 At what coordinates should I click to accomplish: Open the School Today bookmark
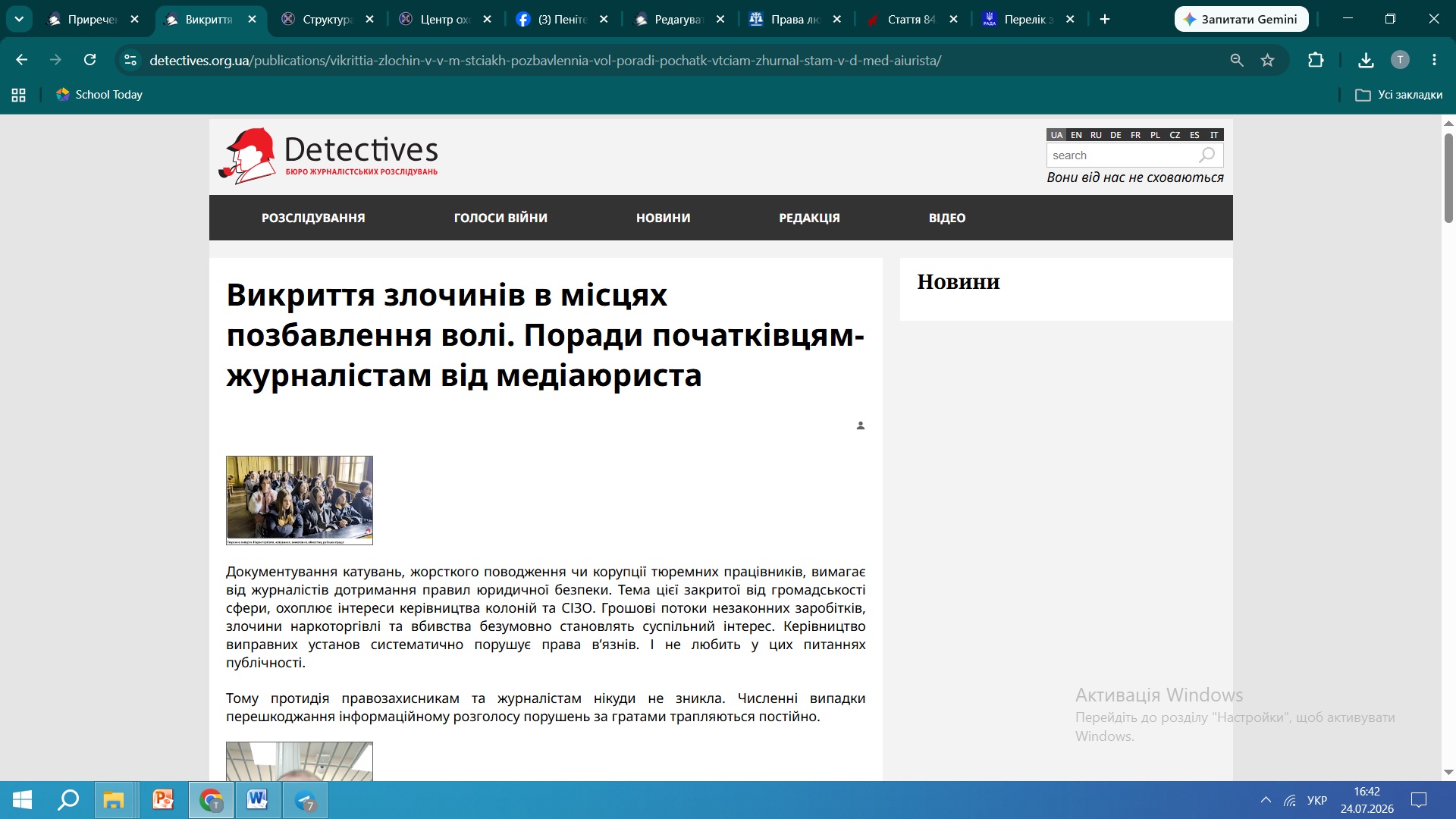(x=99, y=95)
